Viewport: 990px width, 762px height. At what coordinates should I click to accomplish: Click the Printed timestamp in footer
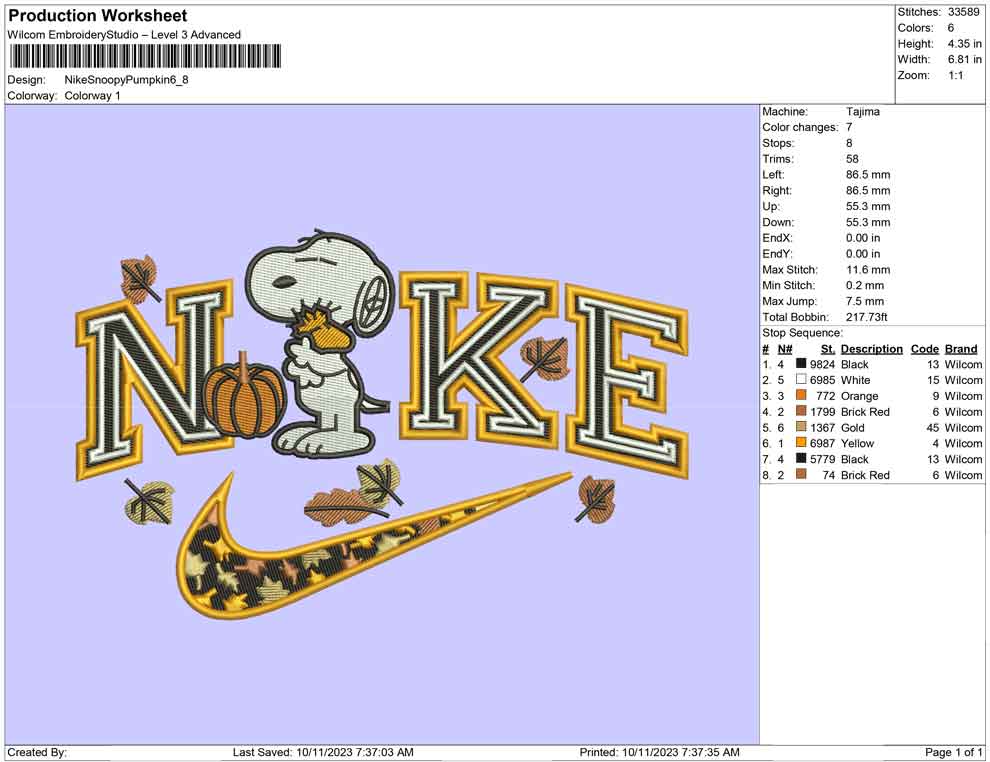click(x=659, y=752)
